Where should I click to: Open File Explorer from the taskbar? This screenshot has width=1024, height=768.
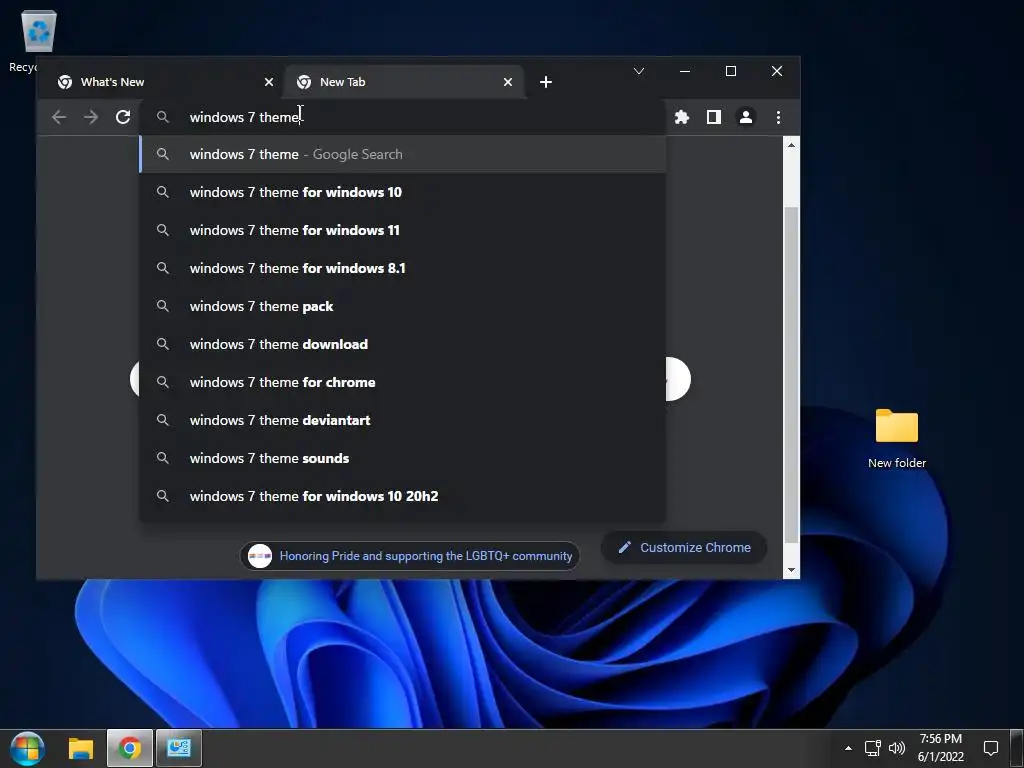click(81, 748)
